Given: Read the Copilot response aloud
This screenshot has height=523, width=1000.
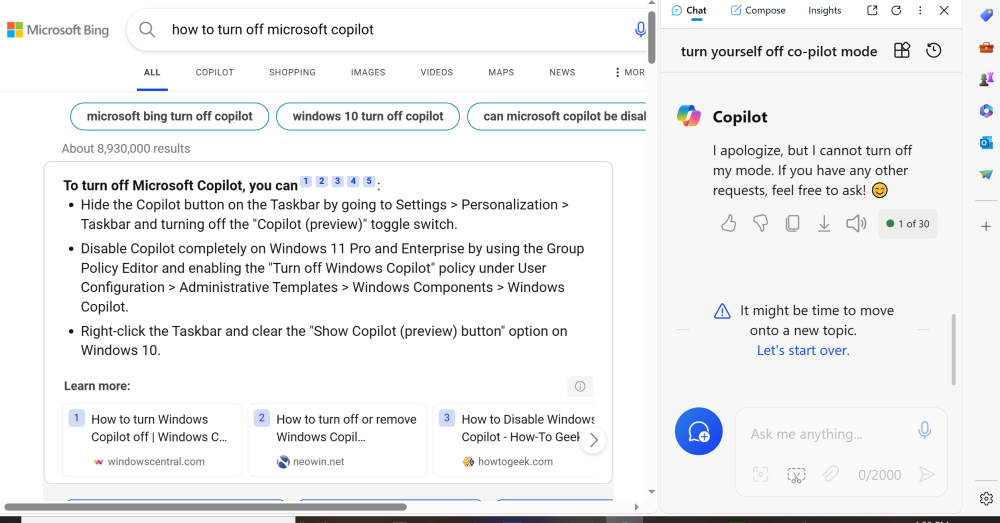Looking at the screenshot, I should pos(856,224).
